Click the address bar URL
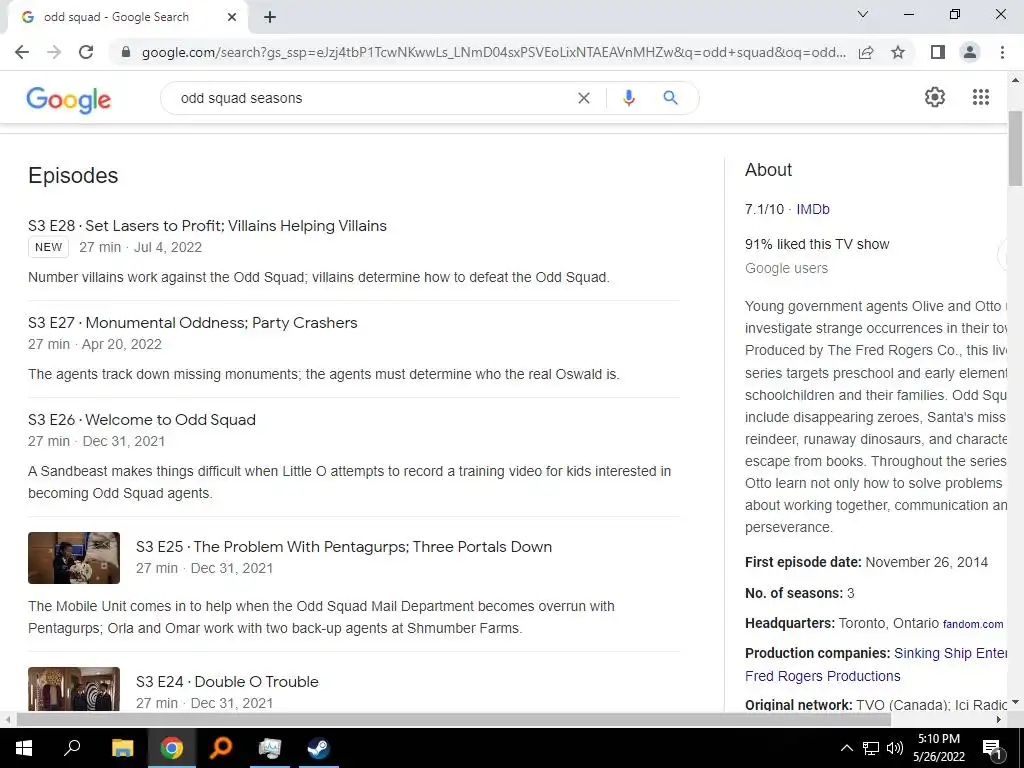 493,52
